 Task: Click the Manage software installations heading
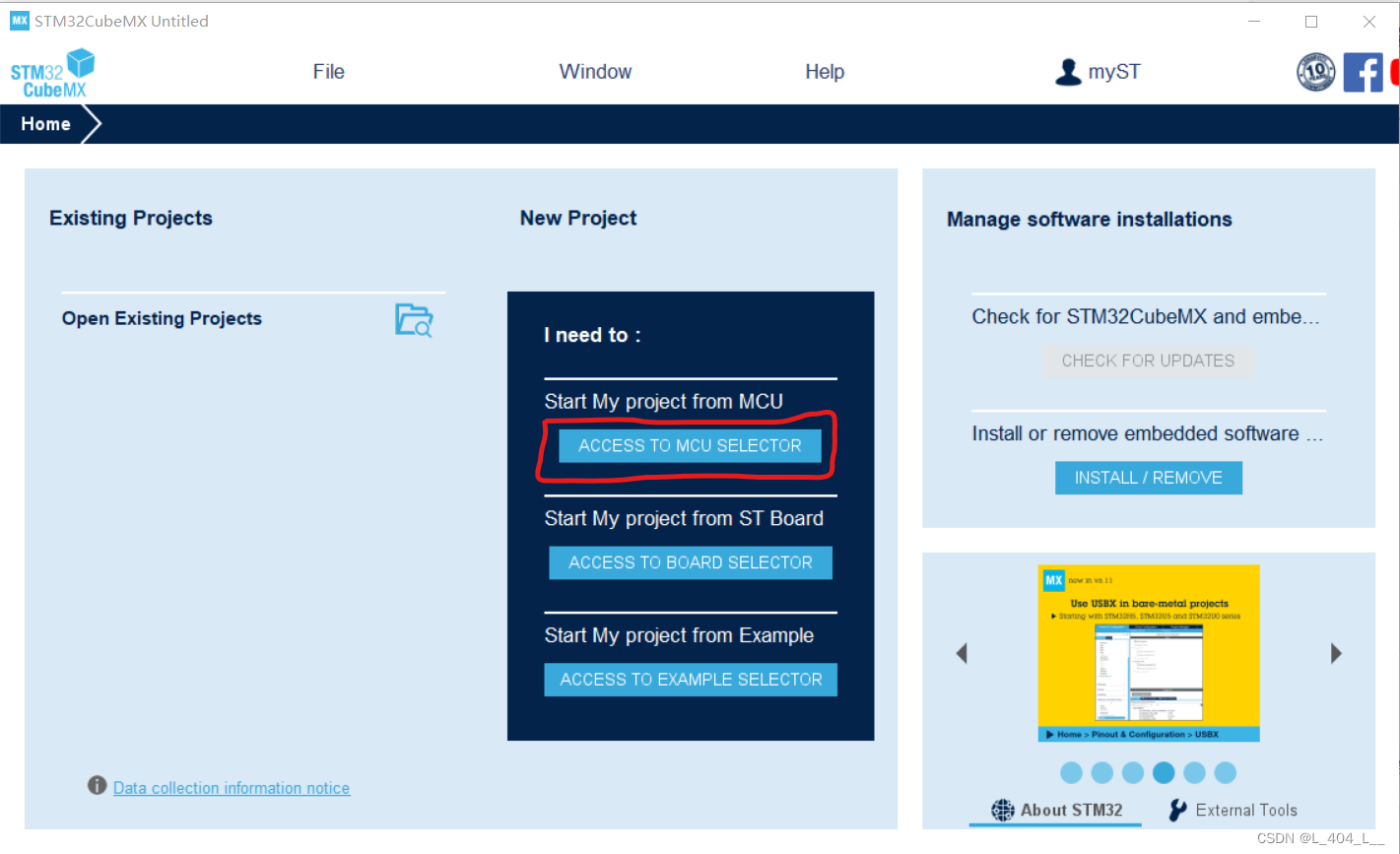(1090, 220)
